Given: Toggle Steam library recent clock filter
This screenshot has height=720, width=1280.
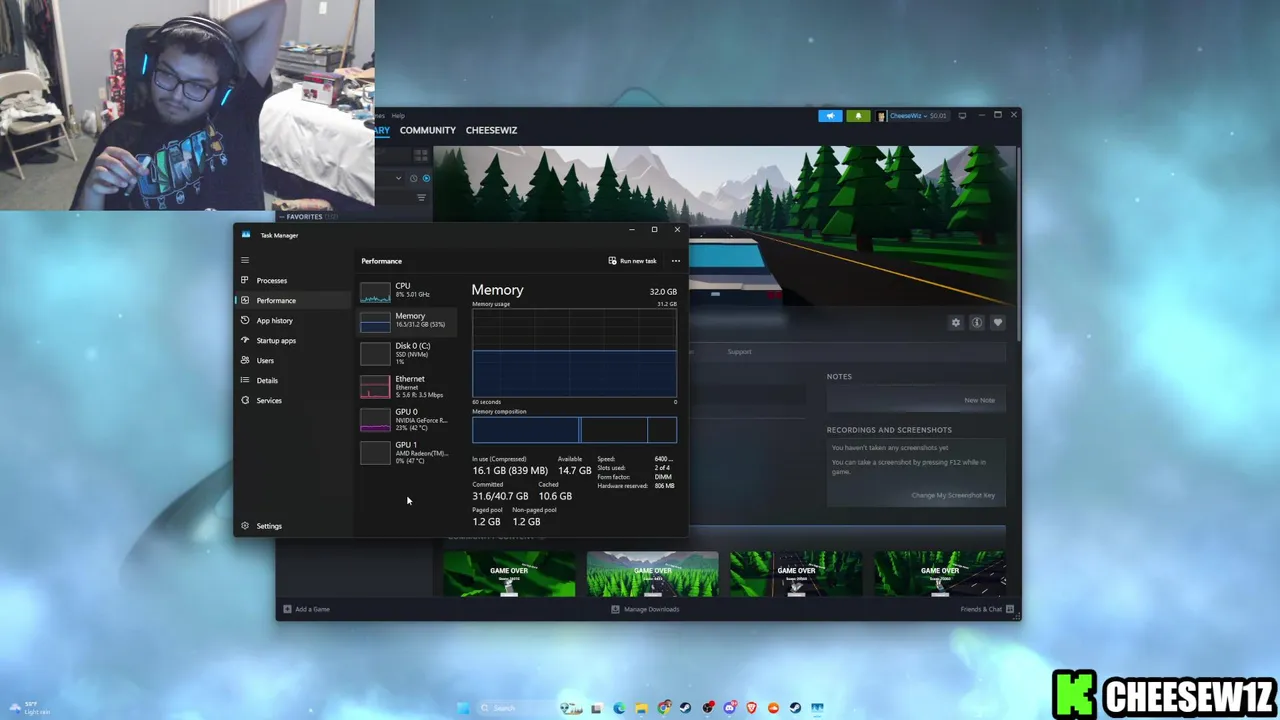Looking at the screenshot, I should click(413, 178).
